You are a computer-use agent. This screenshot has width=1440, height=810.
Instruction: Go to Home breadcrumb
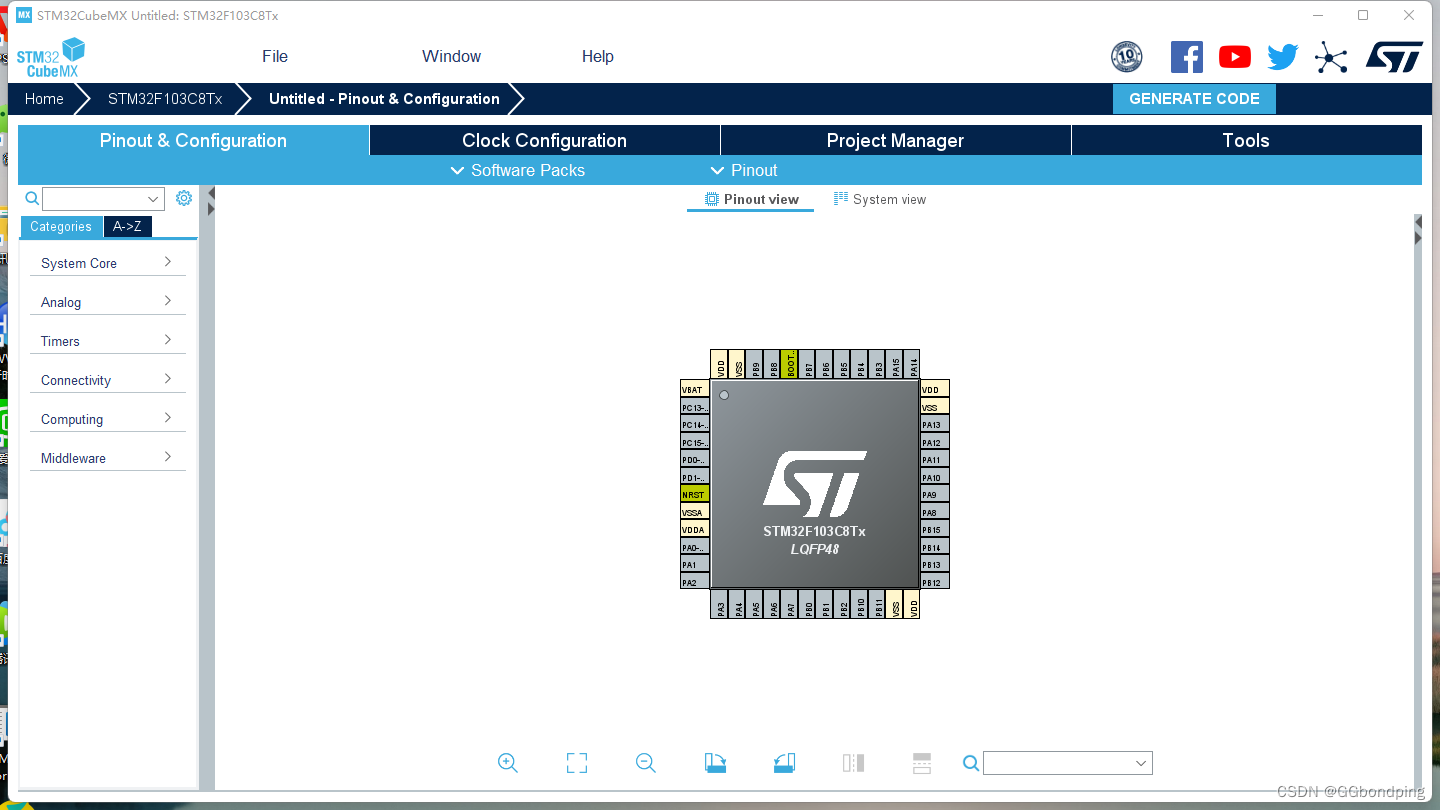44,99
